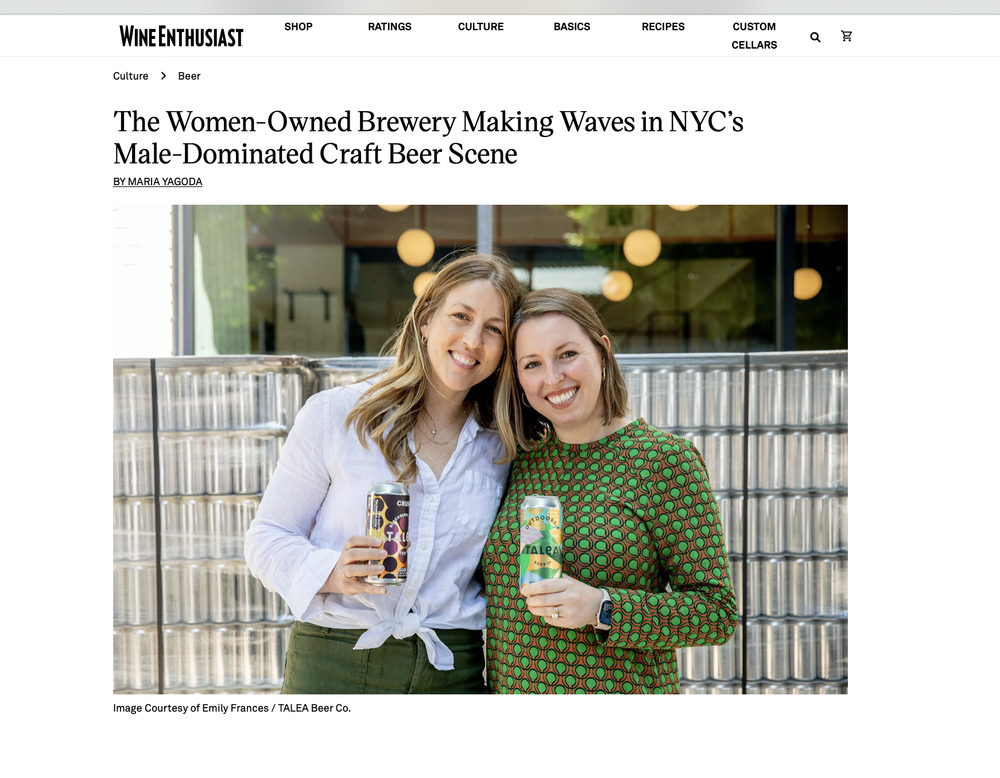Open the Shop menu
Image resolution: width=1000 pixels, height=778 pixels.
pyautogui.click(x=298, y=27)
